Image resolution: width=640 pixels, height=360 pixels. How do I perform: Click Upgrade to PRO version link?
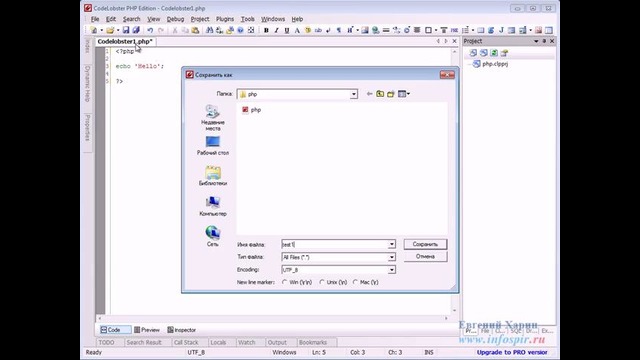tap(512, 352)
